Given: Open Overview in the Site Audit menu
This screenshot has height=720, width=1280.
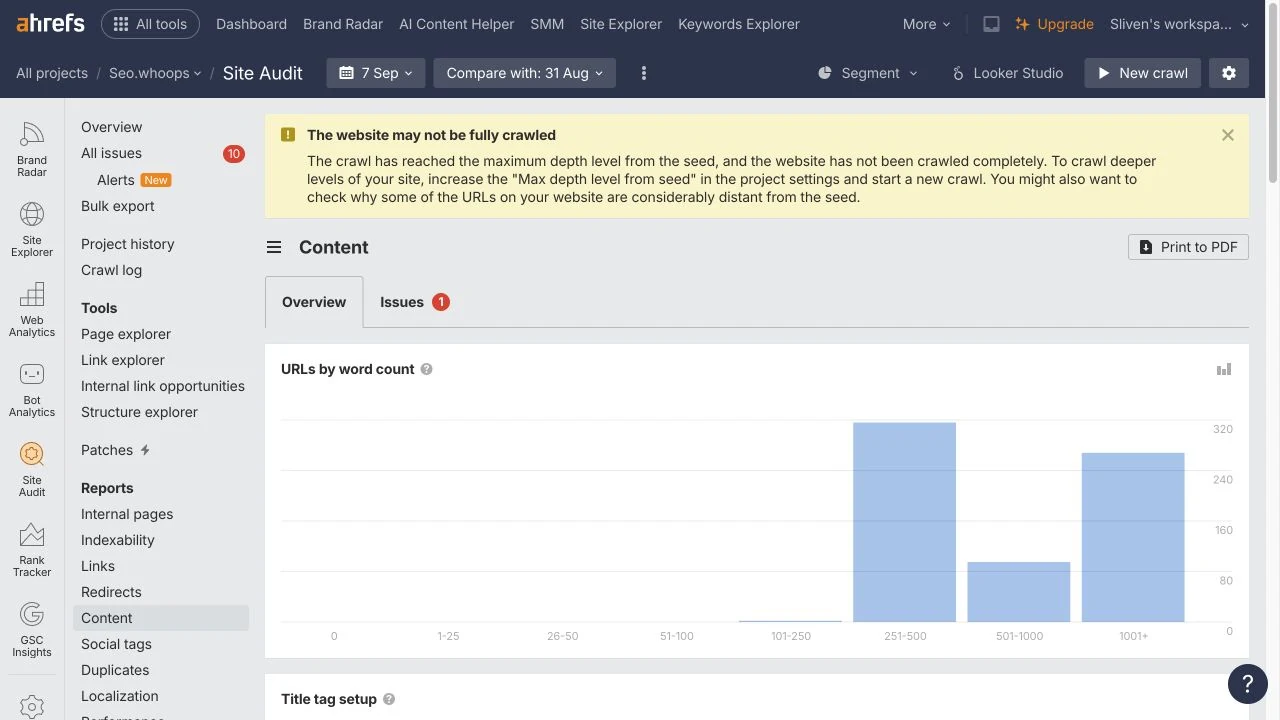Looking at the screenshot, I should tap(112, 127).
